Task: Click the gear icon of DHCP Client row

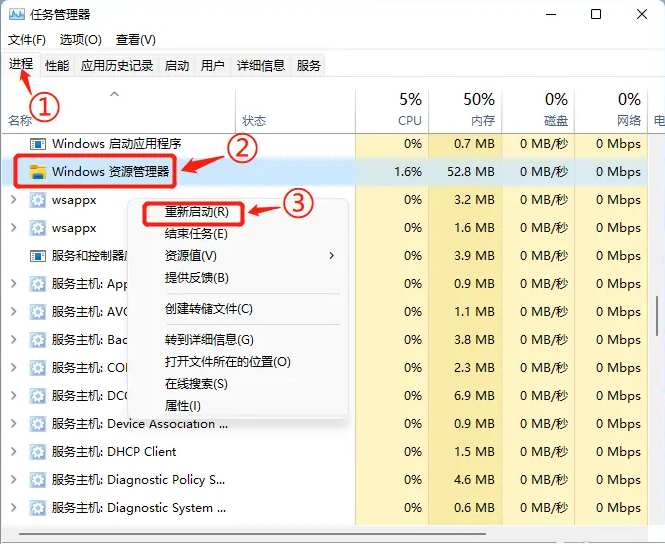Action: pos(38,452)
